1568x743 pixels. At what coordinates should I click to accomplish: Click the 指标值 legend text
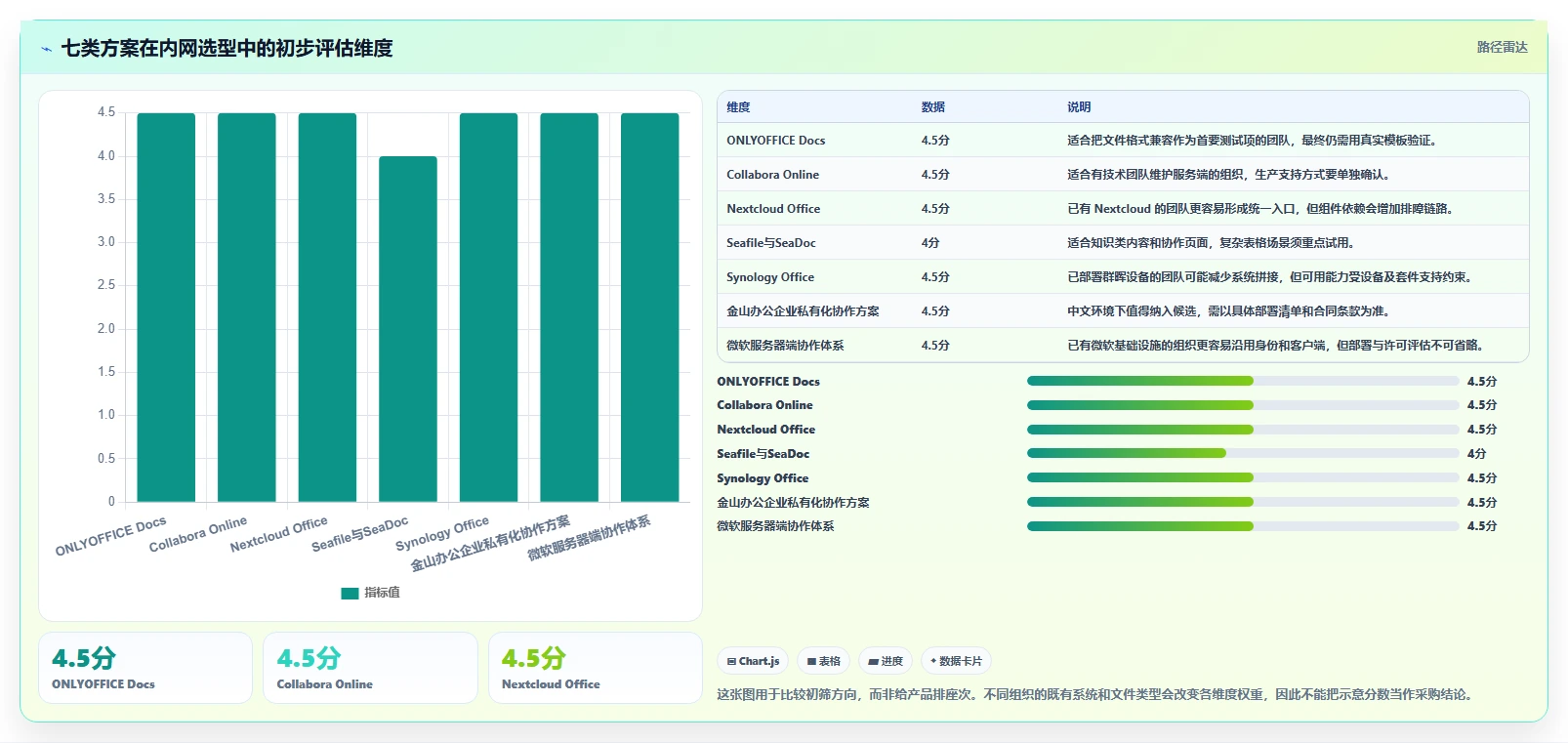click(x=382, y=593)
